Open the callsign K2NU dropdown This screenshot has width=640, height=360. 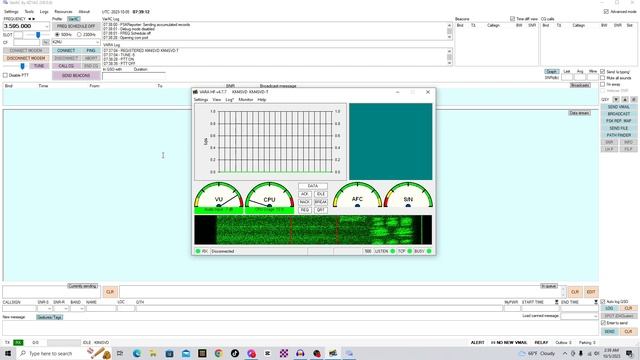(97, 42)
